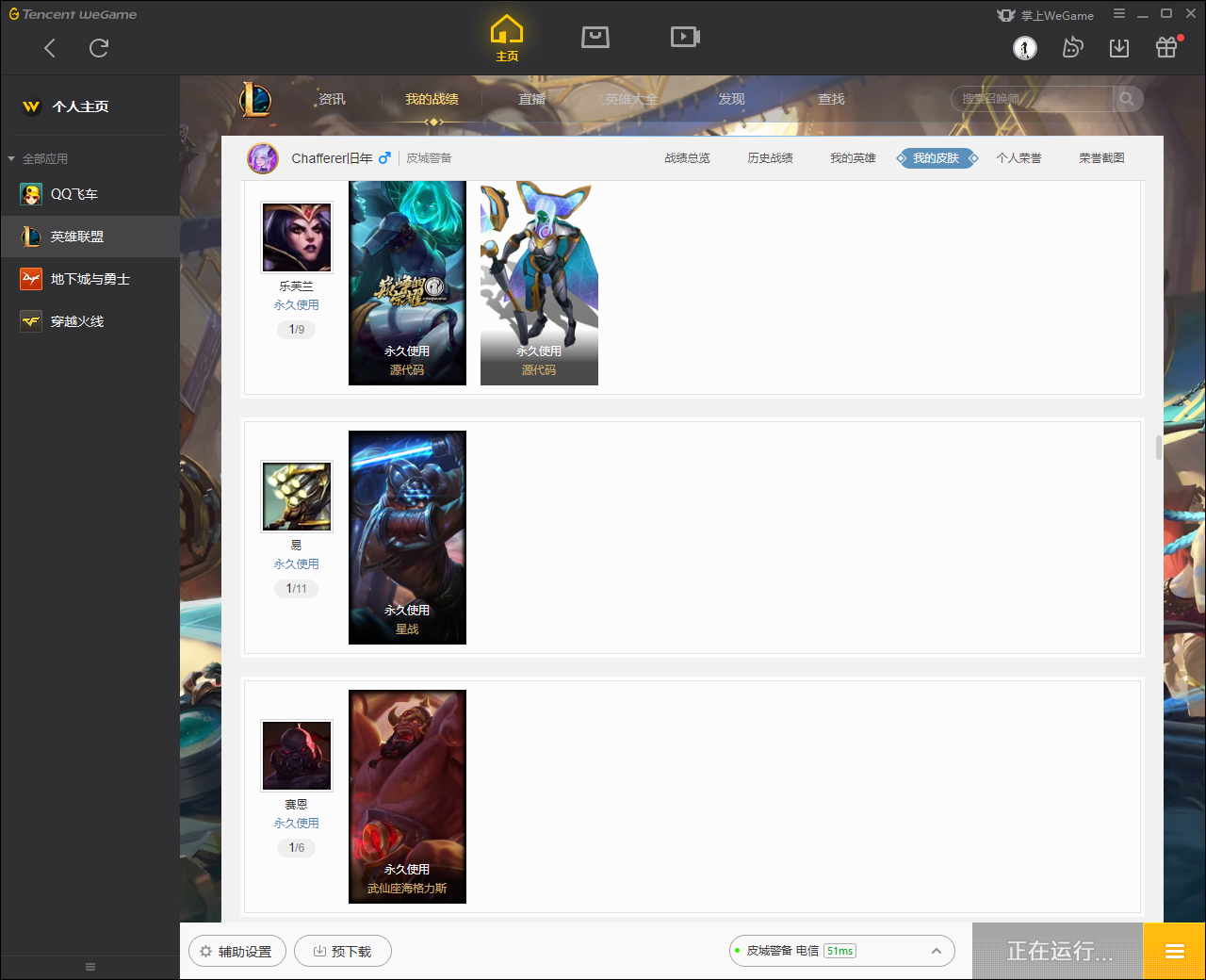Click the vertical scrollbar thumb
This screenshot has height=980, width=1206.
1159,448
